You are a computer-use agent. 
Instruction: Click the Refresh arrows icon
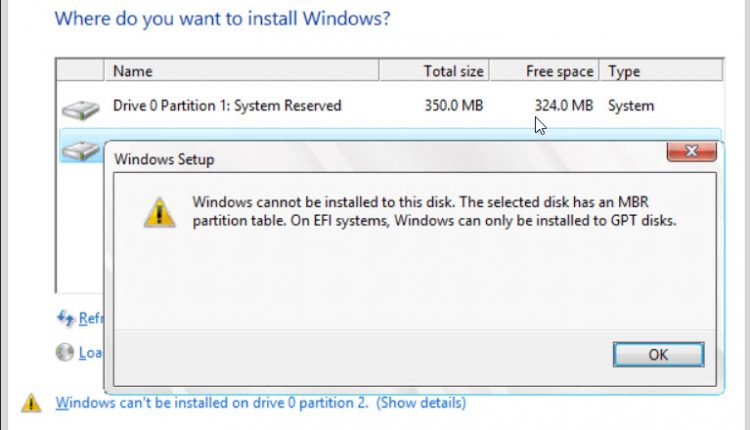(x=66, y=318)
